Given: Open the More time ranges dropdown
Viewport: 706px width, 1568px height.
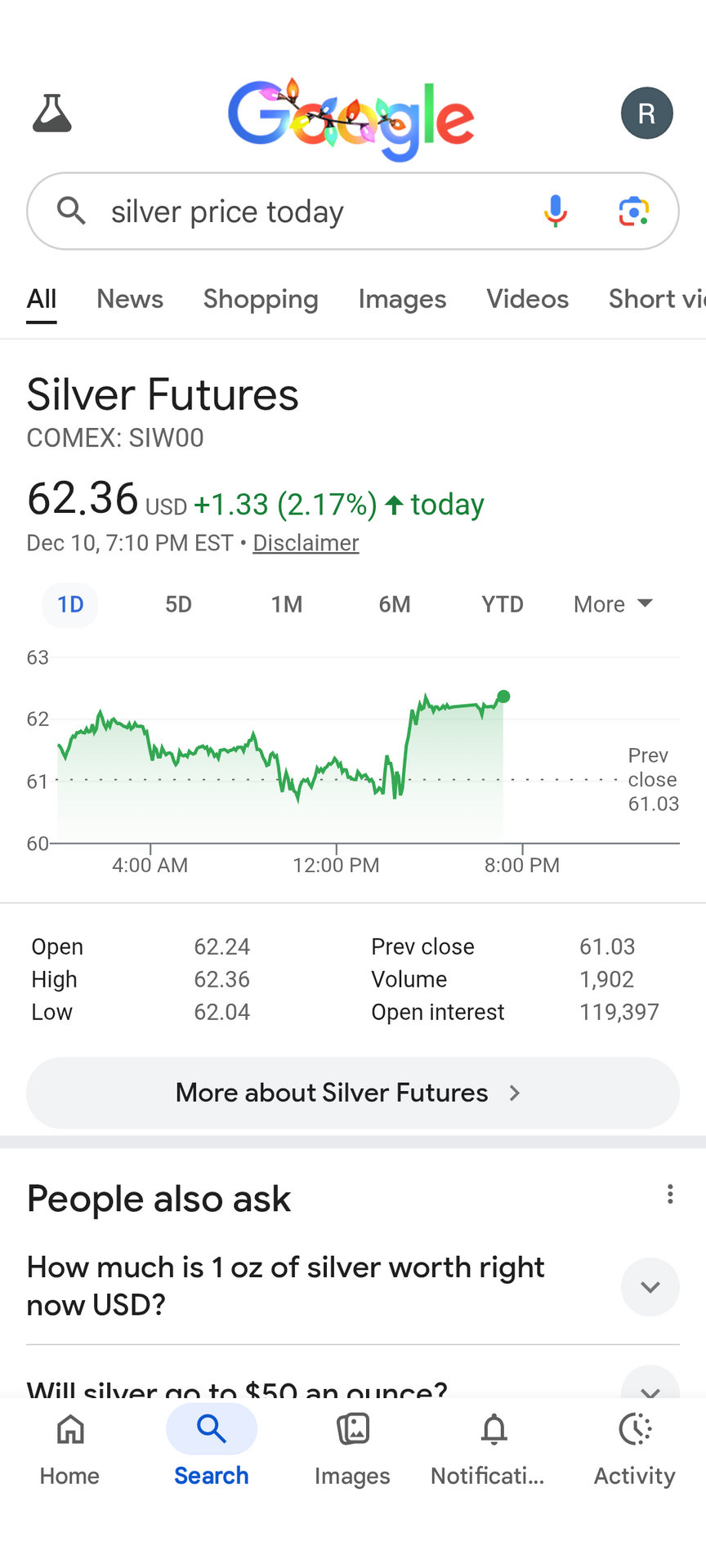Looking at the screenshot, I should tap(613, 604).
